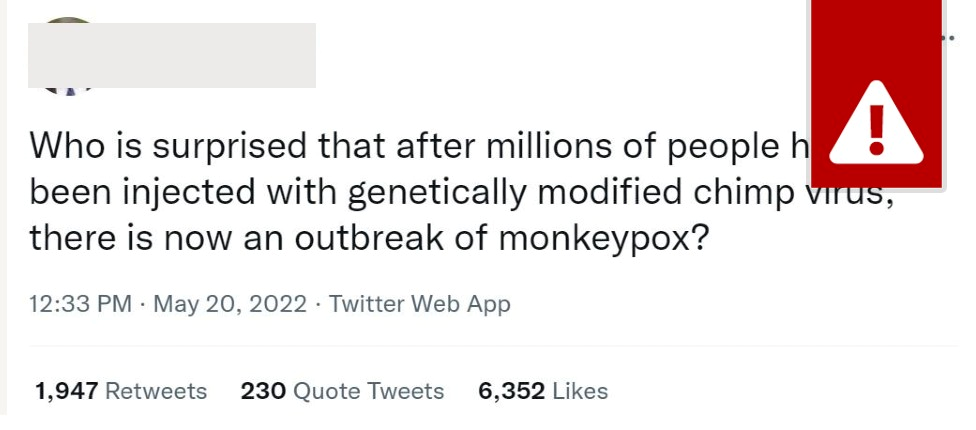Open the 230 Quote Tweets list
Image resolution: width=976 pixels, height=430 pixels.
(342, 391)
